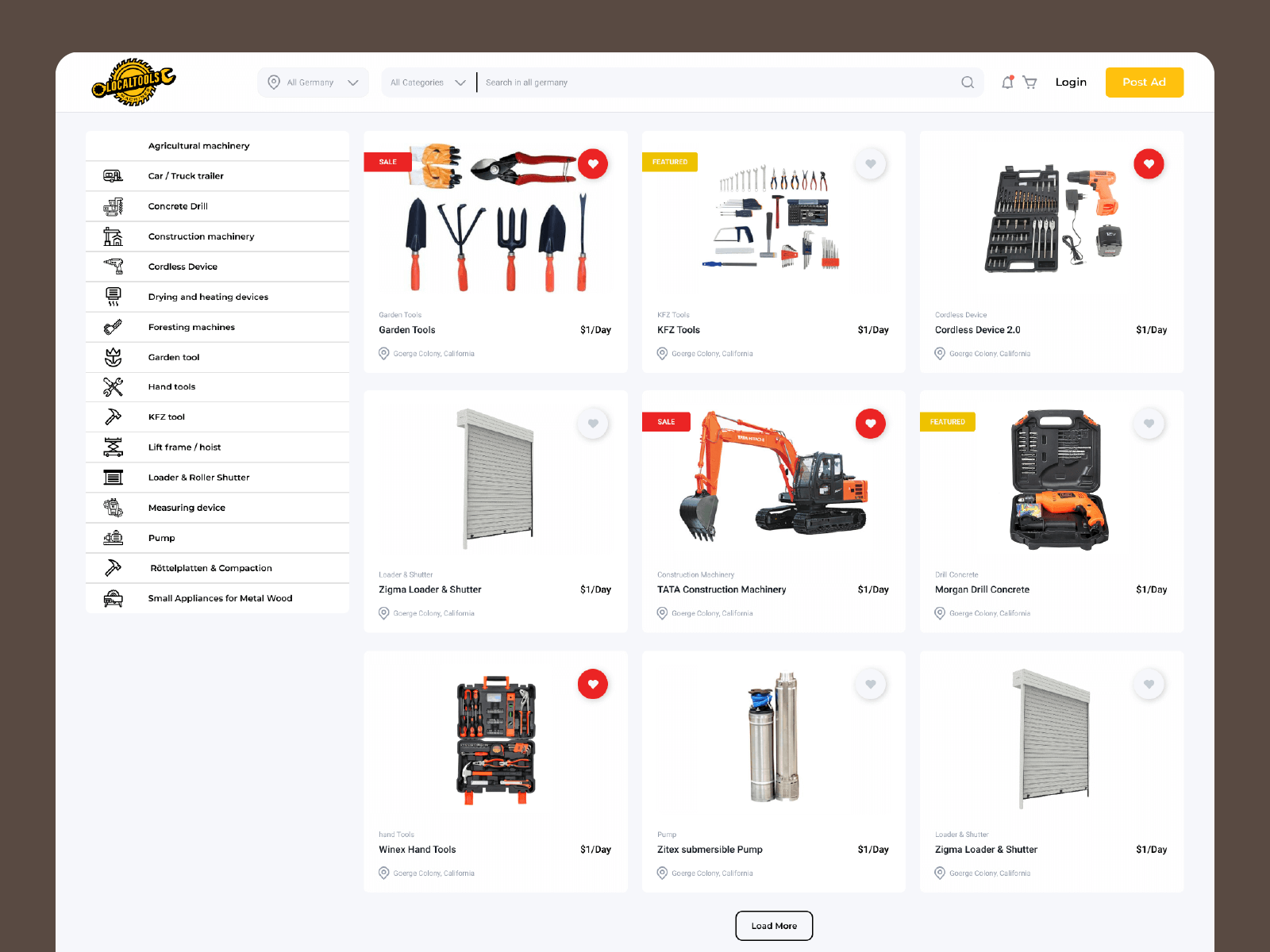Click the SALE badge on TATA Construction
This screenshot has height=952, width=1270.
coord(666,422)
